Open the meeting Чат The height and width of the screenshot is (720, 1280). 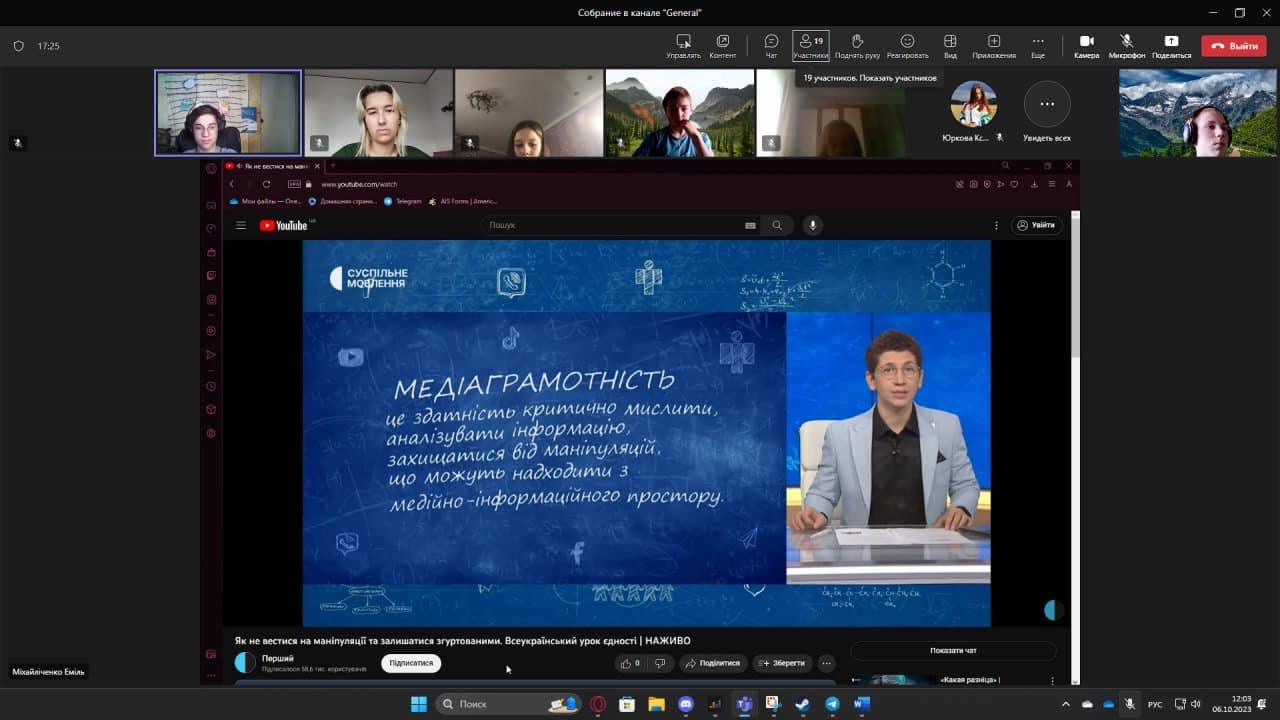point(771,46)
